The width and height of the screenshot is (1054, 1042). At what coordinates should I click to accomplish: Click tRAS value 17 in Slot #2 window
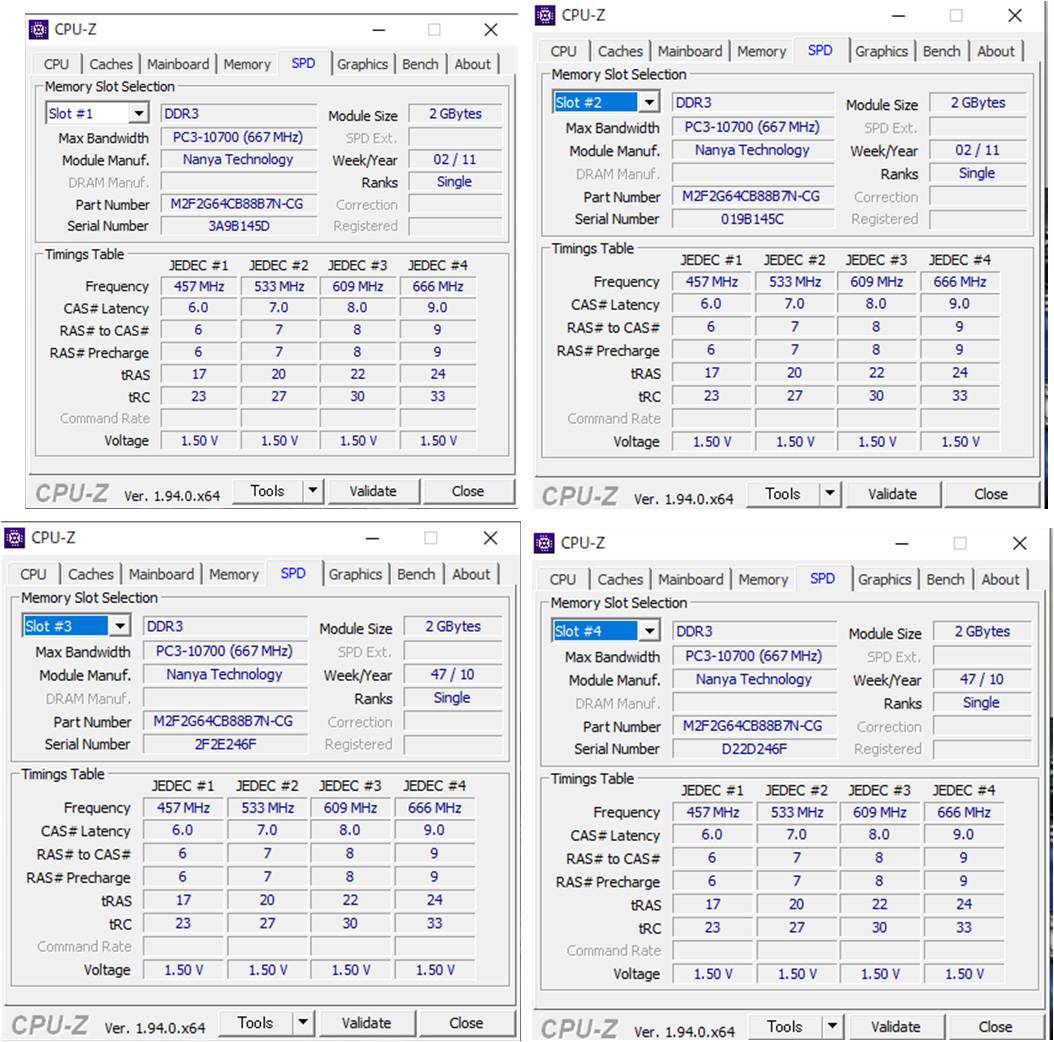pyautogui.click(x=711, y=372)
